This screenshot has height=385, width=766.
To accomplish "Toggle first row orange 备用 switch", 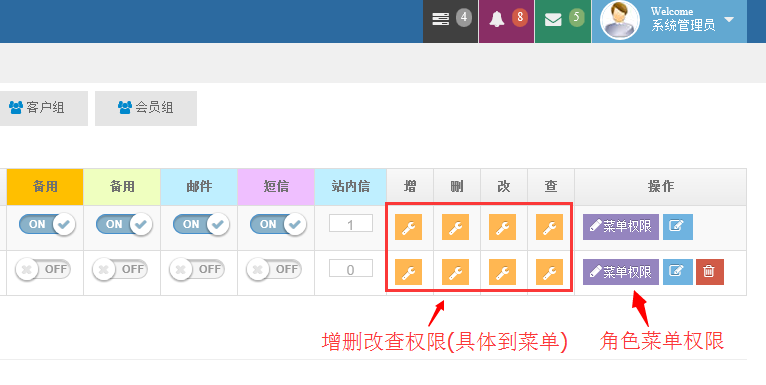I will click(x=47, y=224).
